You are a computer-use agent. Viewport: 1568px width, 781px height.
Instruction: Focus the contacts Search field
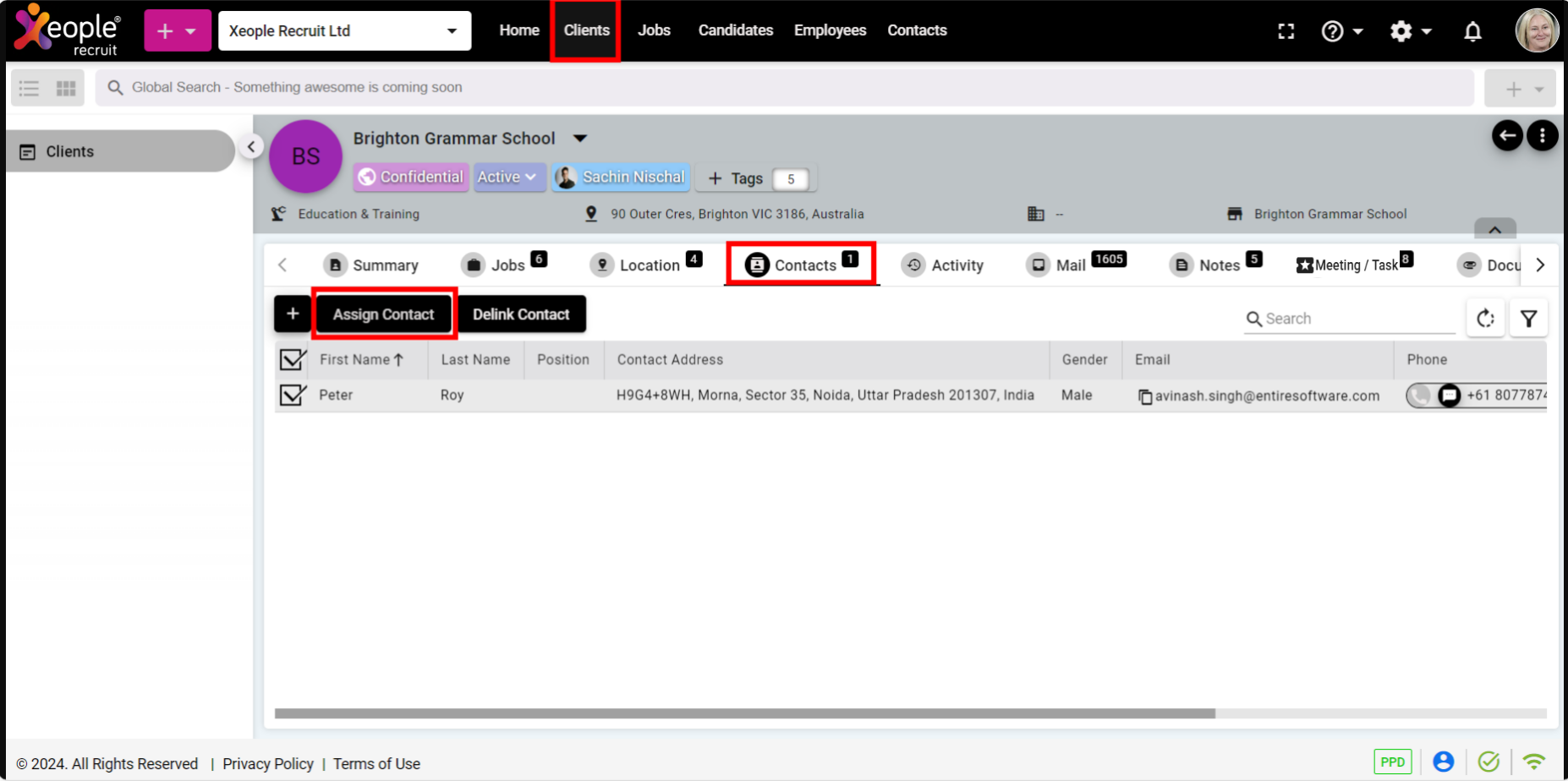(x=1350, y=319)
